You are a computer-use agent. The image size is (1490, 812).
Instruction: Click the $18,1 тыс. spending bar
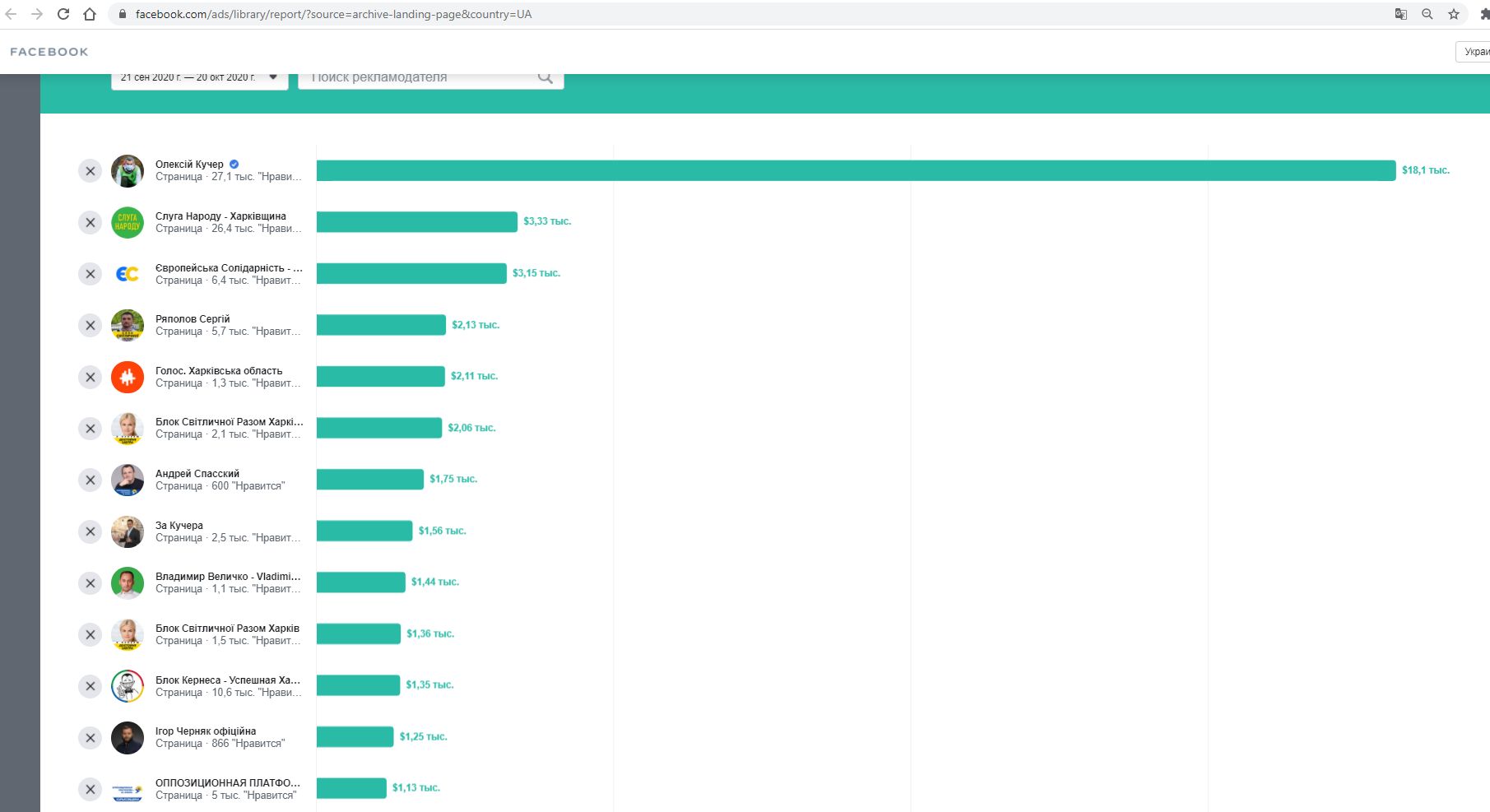[x=856, y=170]
